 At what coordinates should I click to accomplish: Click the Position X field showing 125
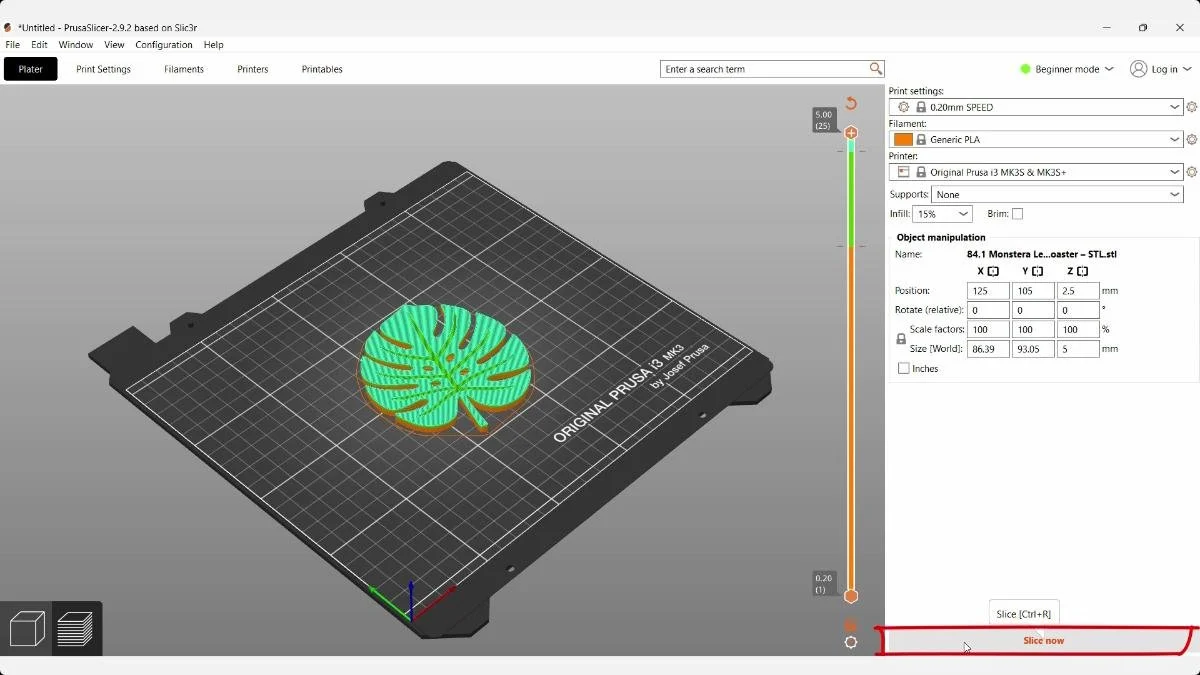988,291
